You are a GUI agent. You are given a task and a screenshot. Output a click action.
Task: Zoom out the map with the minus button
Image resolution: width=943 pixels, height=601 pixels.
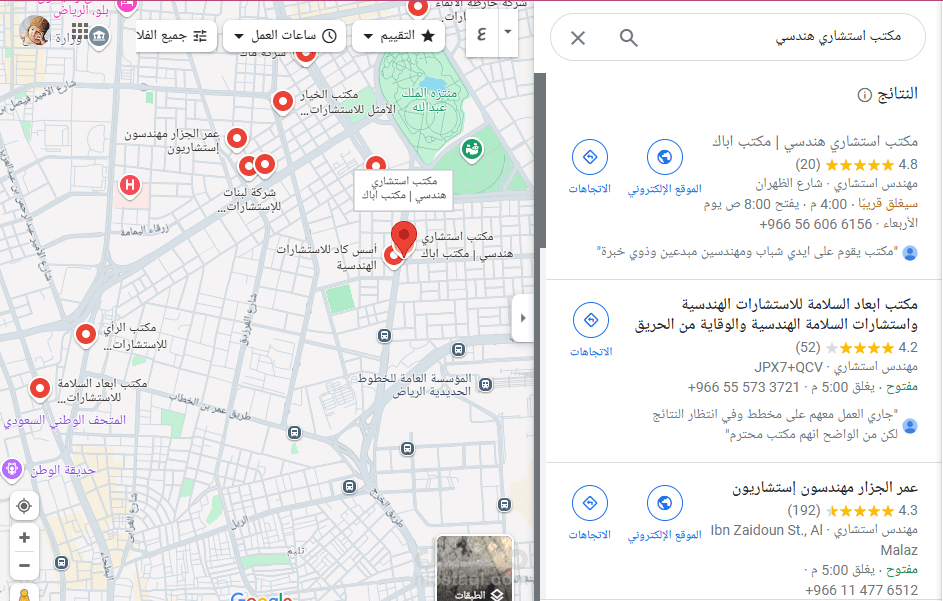pos(24,566)
